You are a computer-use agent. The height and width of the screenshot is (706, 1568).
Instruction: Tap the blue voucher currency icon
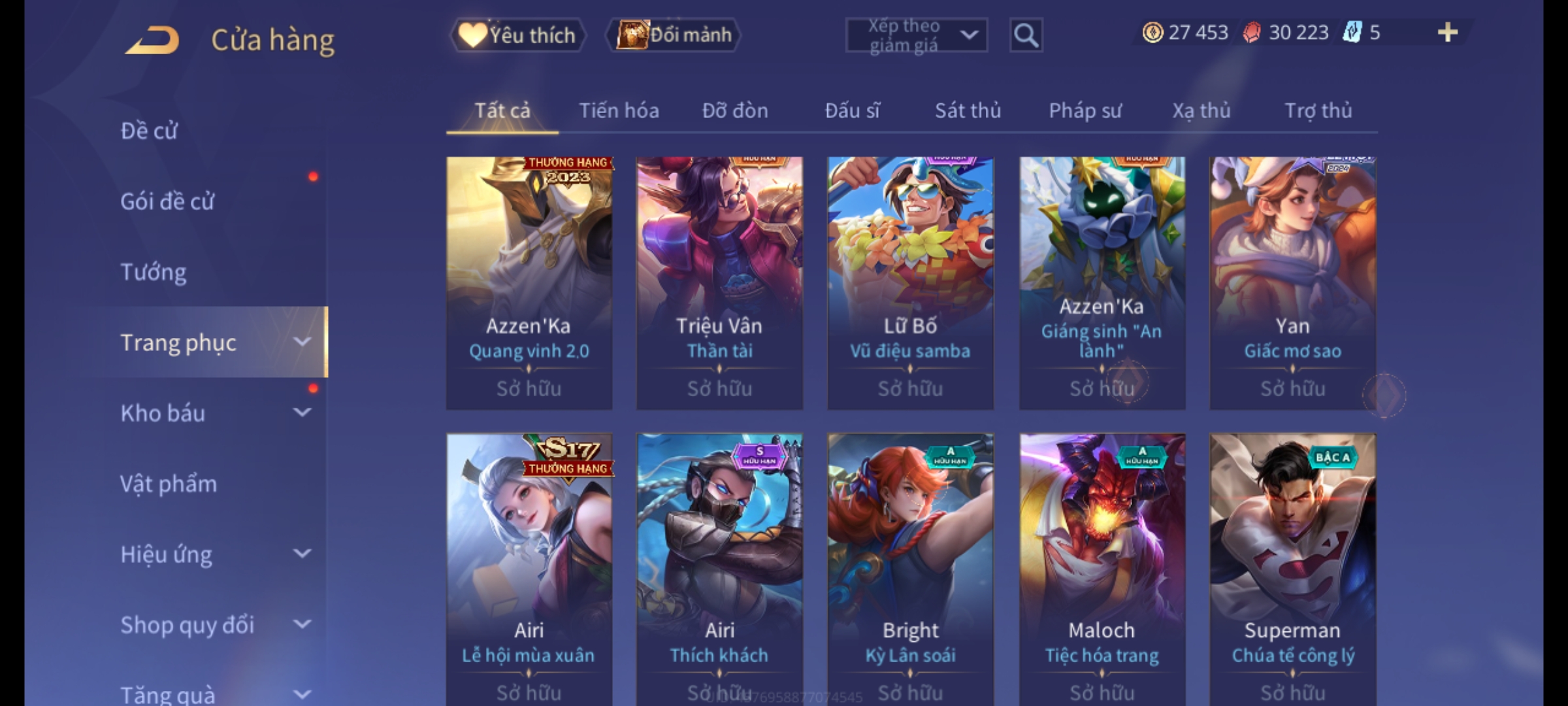(x=1352, y=33)
